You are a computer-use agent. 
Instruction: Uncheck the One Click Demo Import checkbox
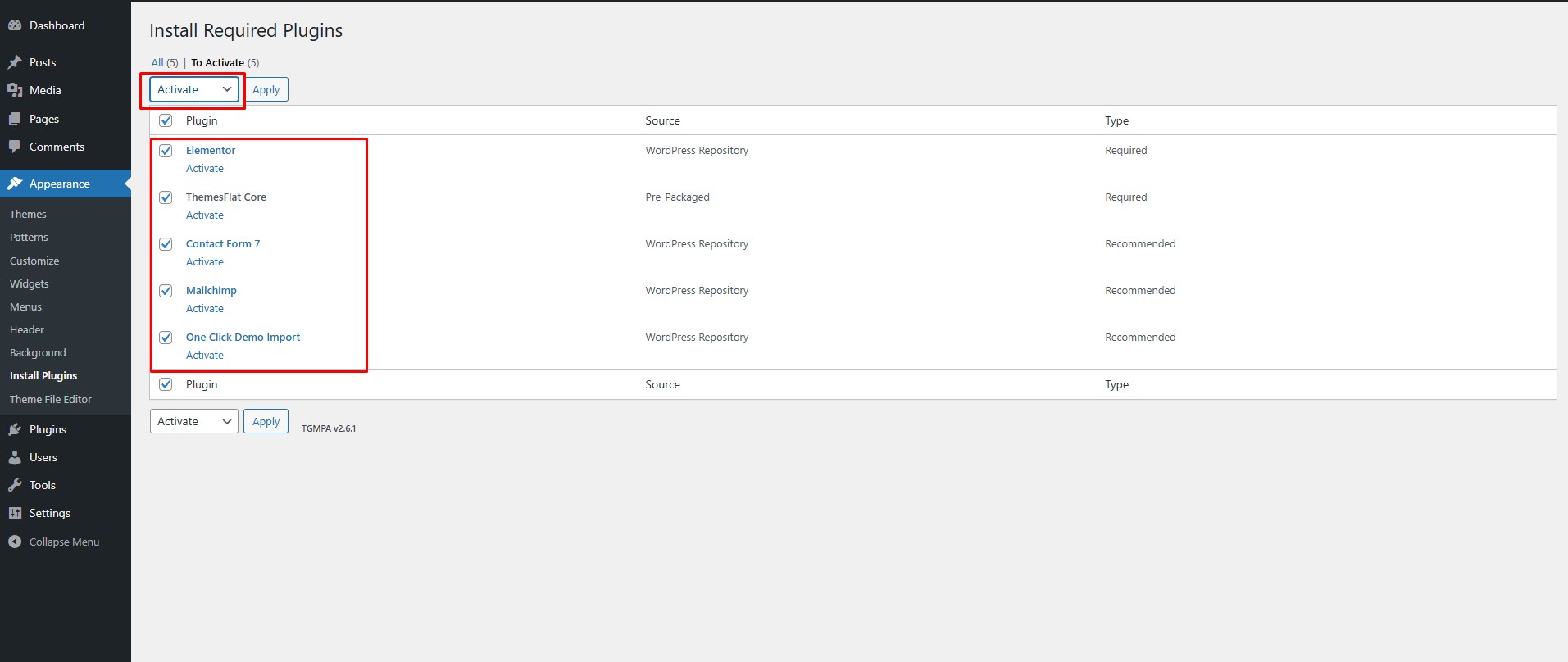166,338
